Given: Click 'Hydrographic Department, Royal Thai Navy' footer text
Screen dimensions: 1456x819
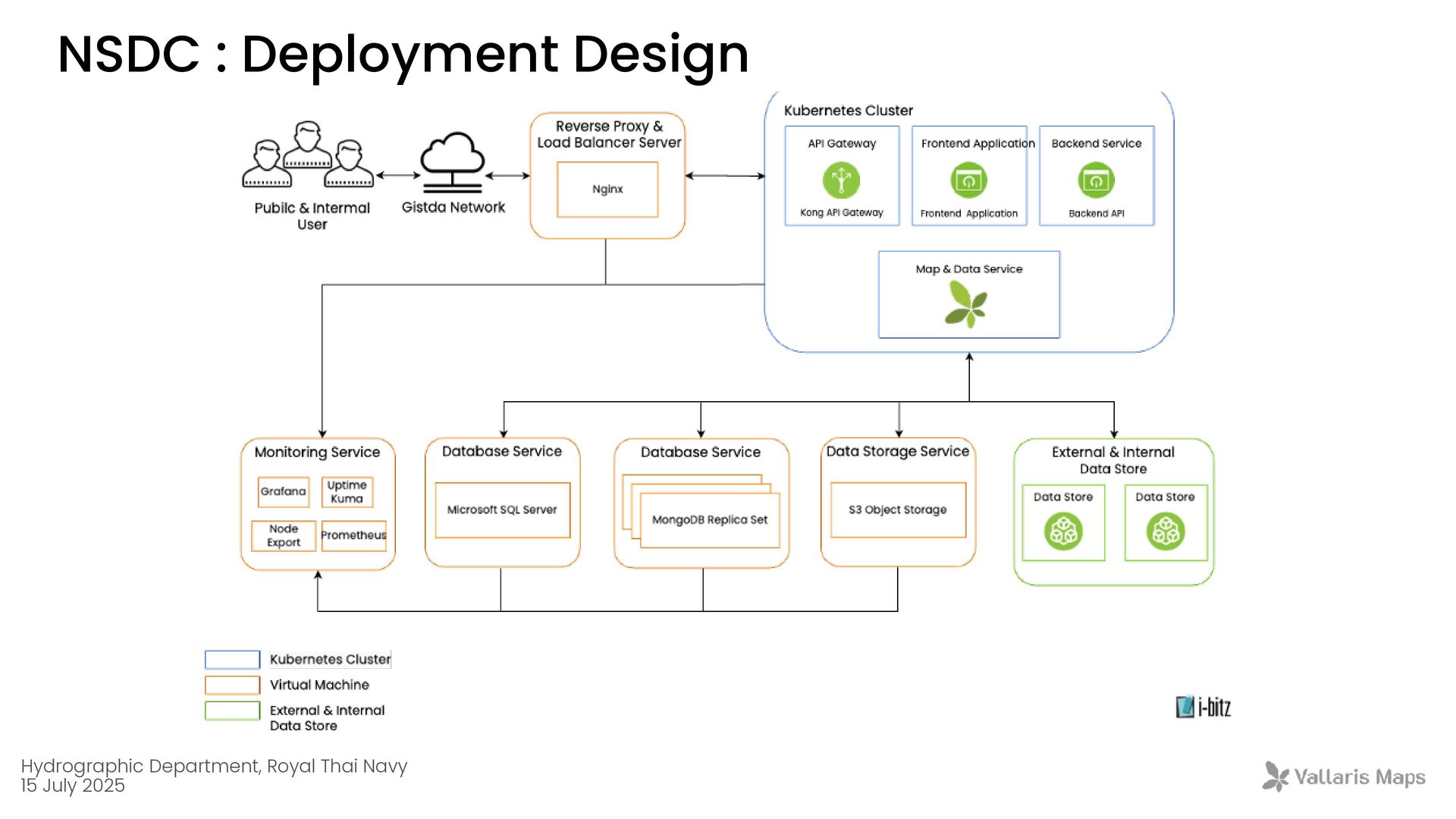Looking at the screenshot, I should [214, 766].
